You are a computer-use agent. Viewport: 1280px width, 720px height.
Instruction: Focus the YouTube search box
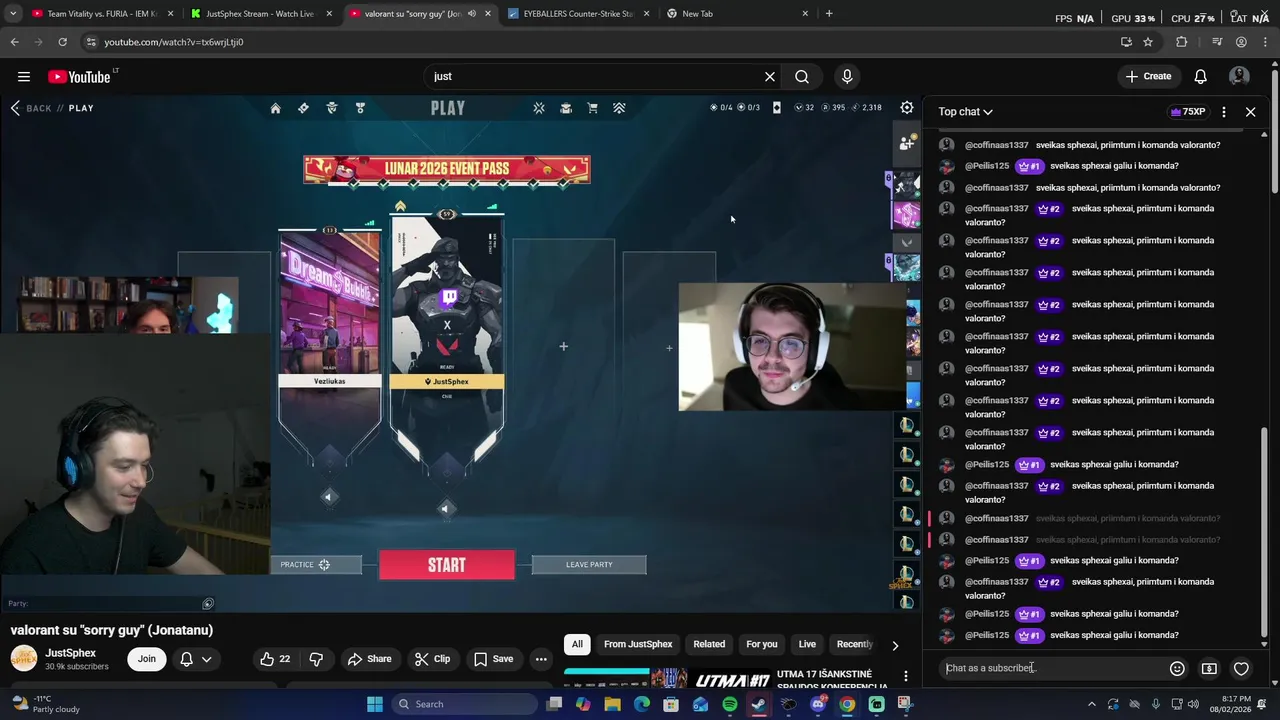[594, 77]
